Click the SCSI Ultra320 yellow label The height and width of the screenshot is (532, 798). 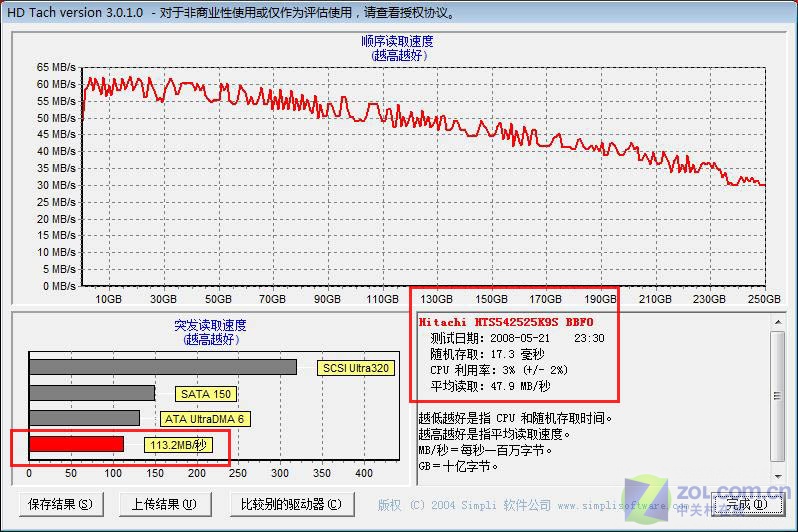click(x=356, y=368)
